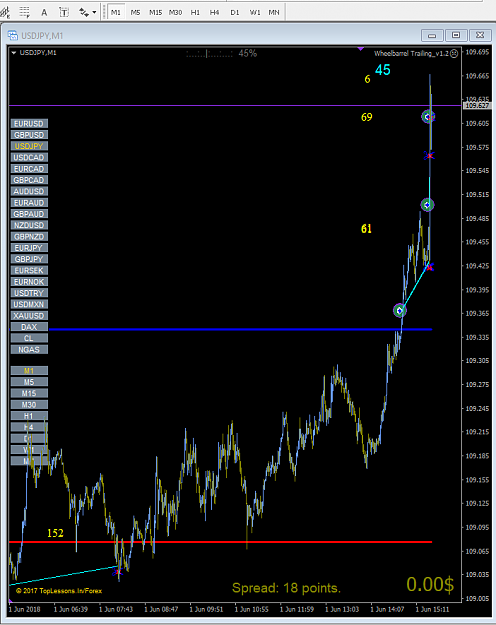Switch chart to EURCAD via panel
The height and width of the screenshot is (625, 496).
click(29, 169)
